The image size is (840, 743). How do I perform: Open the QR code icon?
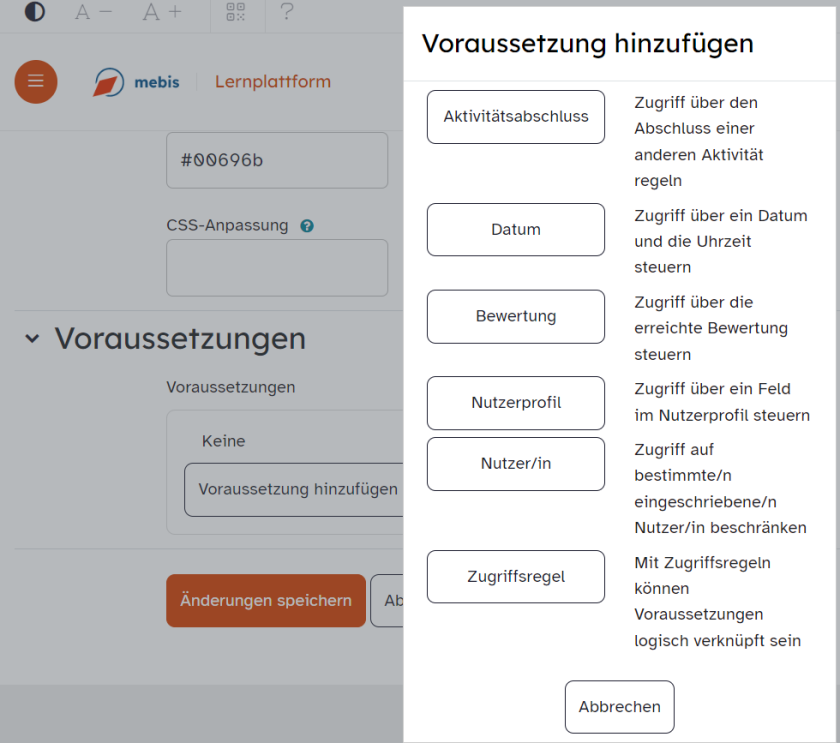[235, 14]
